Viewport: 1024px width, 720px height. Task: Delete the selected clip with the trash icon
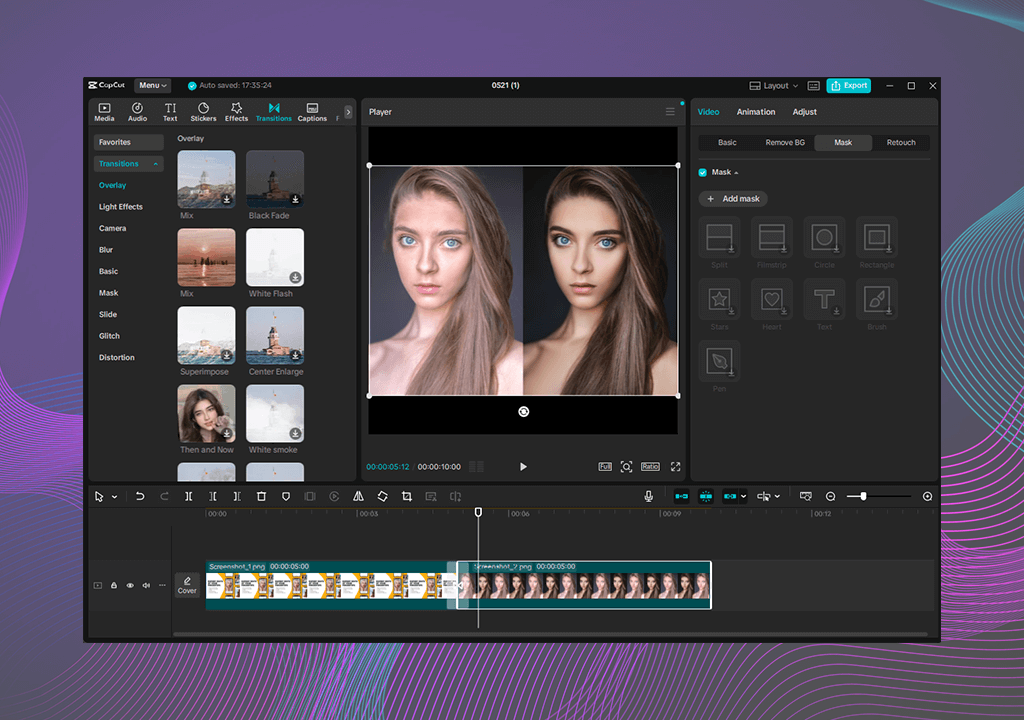coord(261,497)
